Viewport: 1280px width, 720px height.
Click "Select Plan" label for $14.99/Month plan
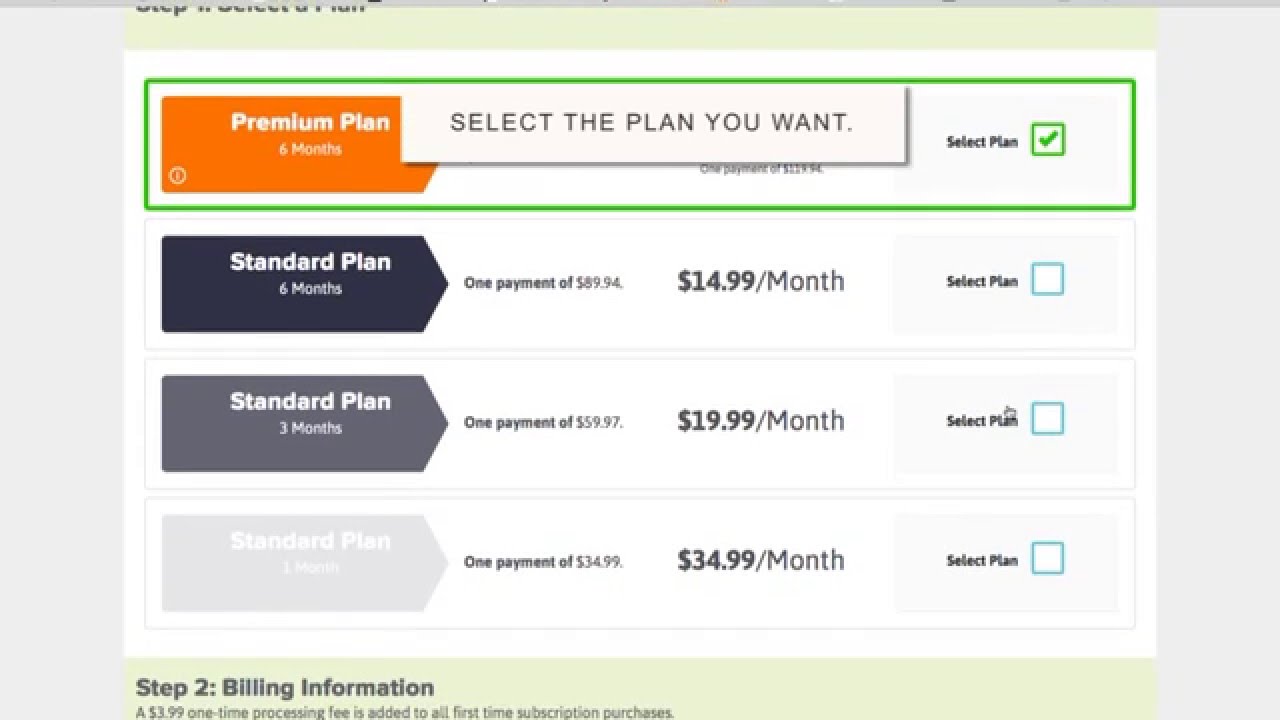[981, 282]
